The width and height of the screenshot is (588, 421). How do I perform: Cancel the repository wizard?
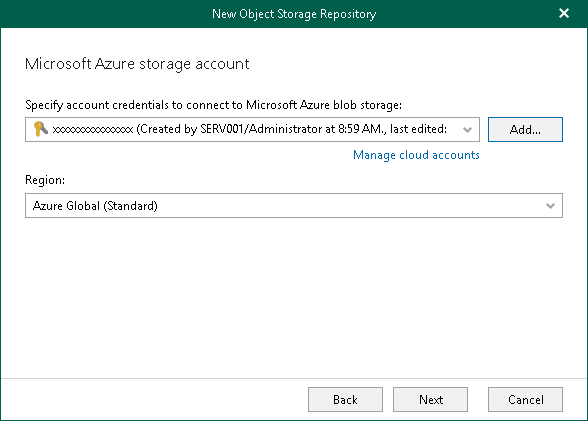(x=525, y=400)
